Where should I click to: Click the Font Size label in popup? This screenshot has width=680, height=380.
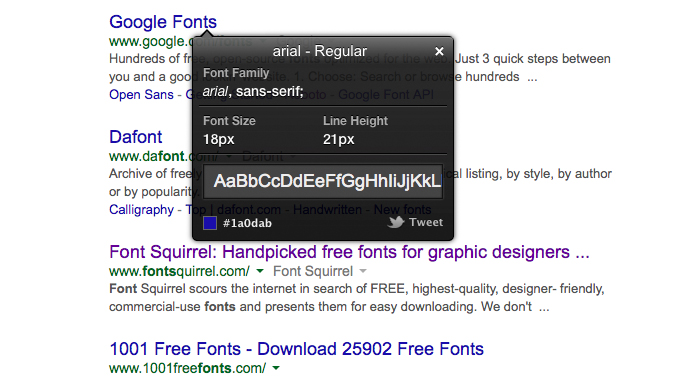tap(229, 121)
